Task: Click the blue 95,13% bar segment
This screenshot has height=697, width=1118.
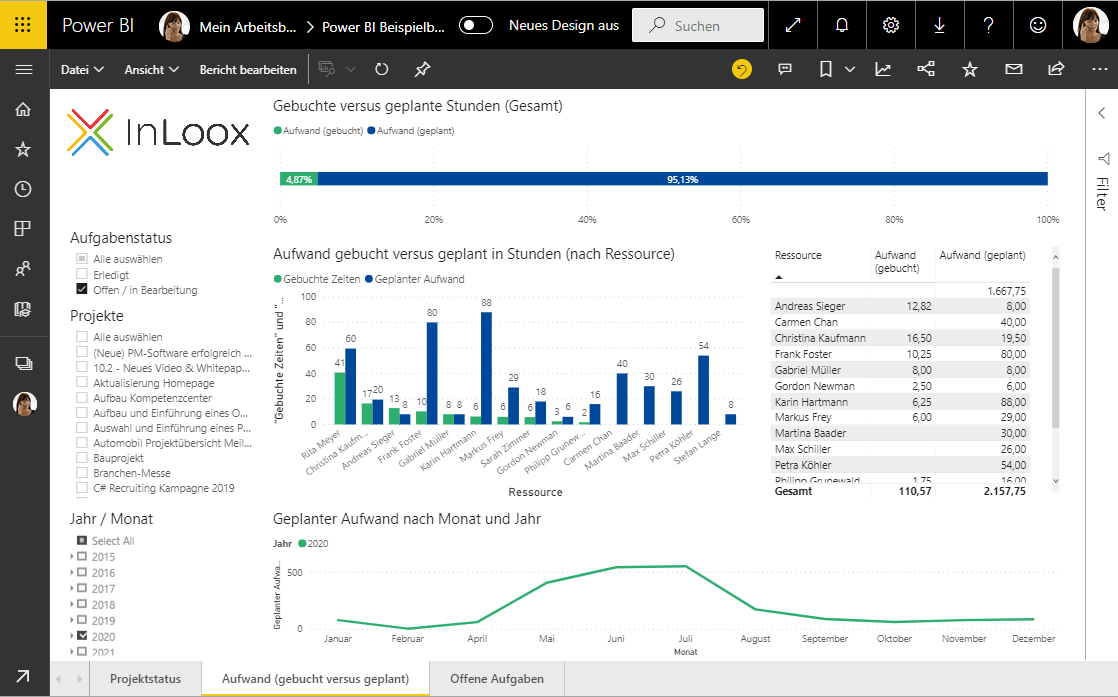Action: coord(682,179)
